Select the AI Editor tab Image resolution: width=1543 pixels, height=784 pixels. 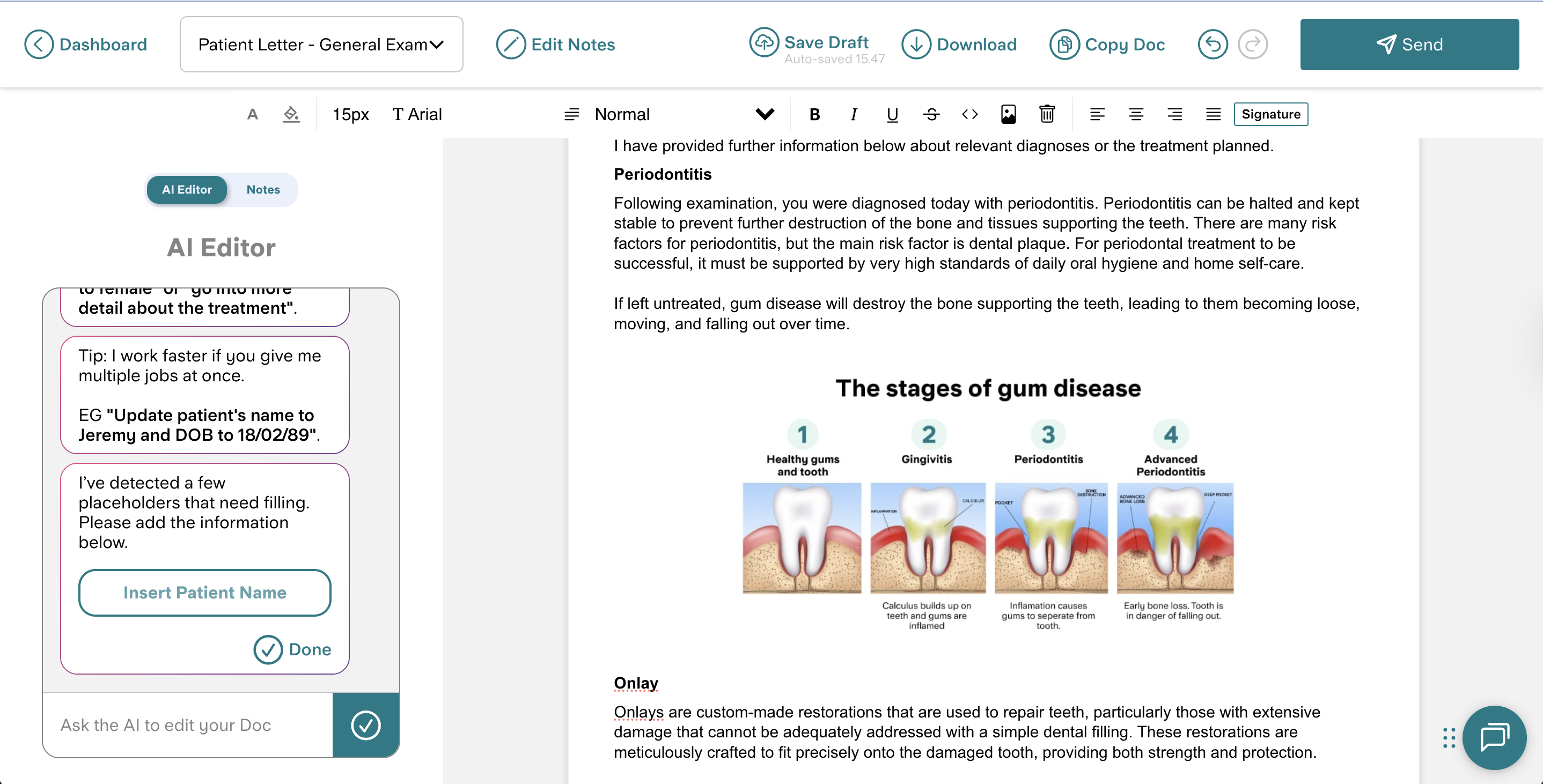tap(187, 189)
